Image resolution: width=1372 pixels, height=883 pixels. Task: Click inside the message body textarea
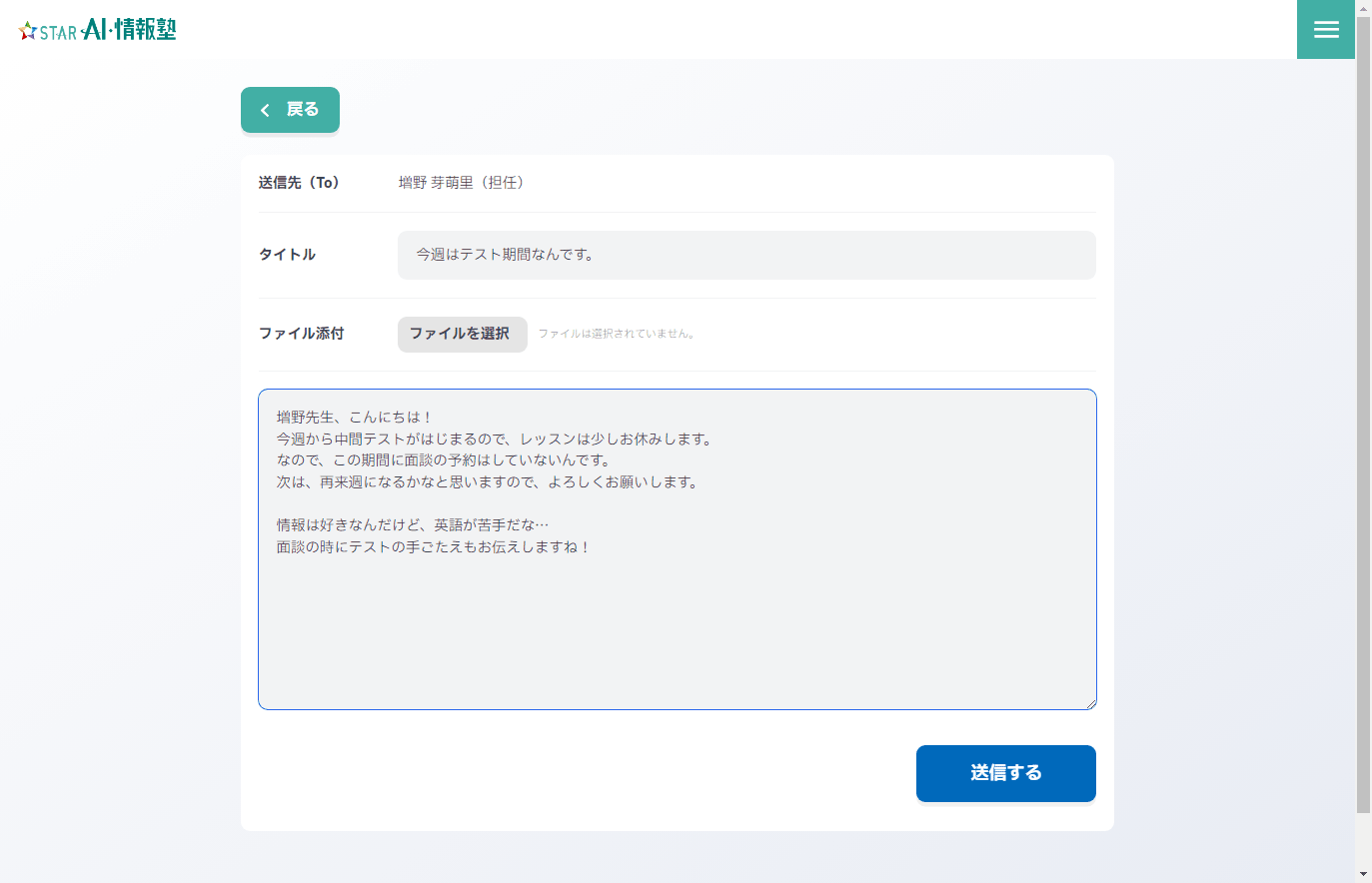pos(678,549)
